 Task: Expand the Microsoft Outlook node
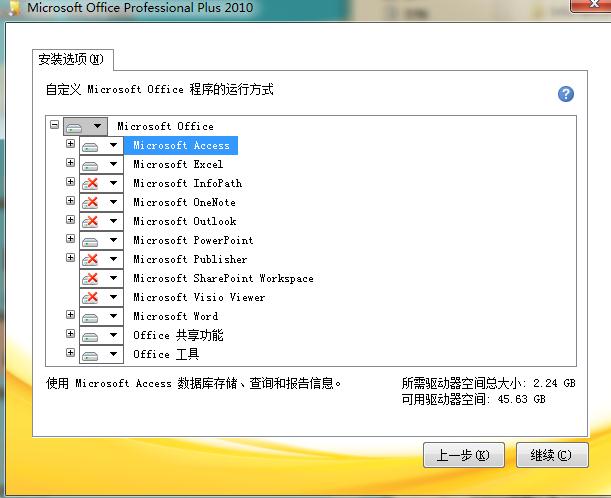coord(71,220)
